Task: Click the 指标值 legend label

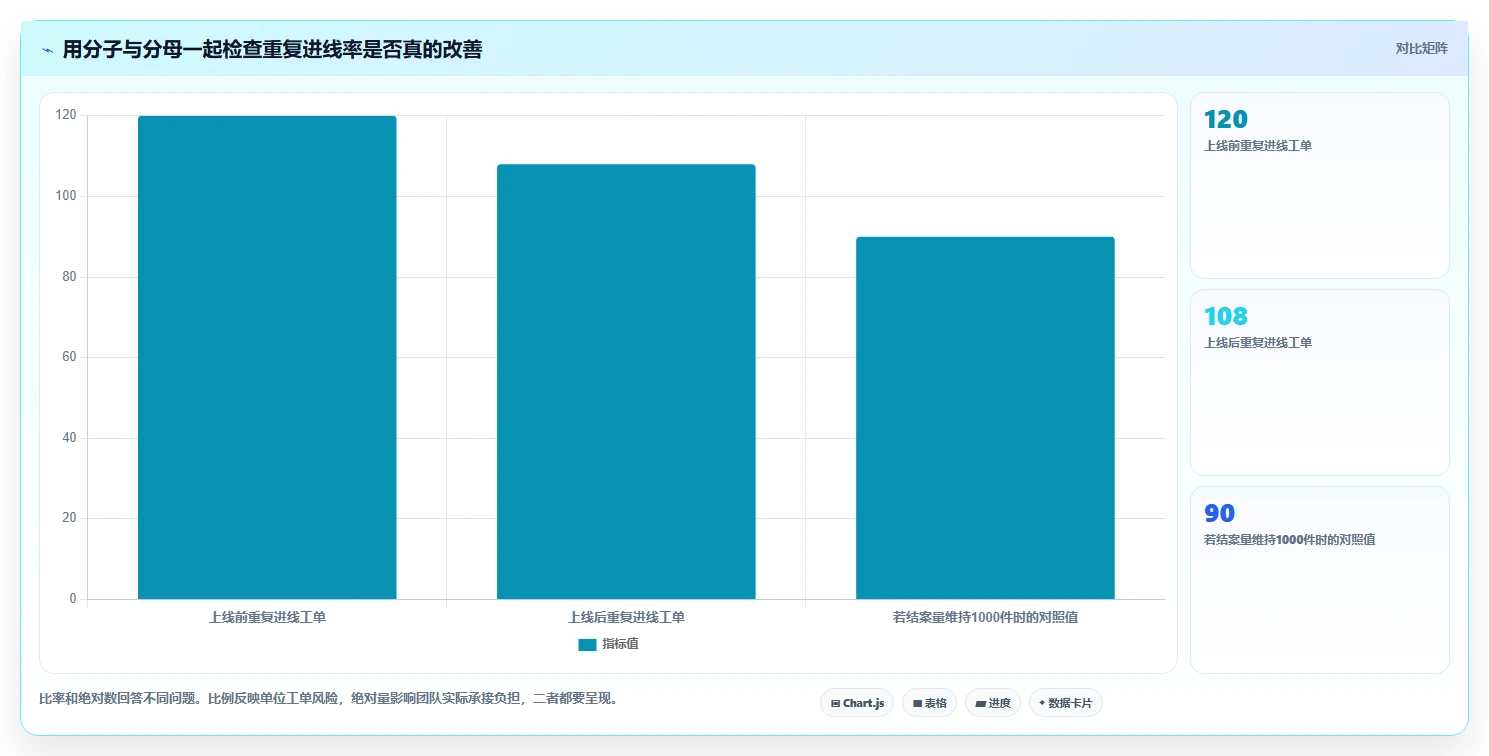Action: 620,644
